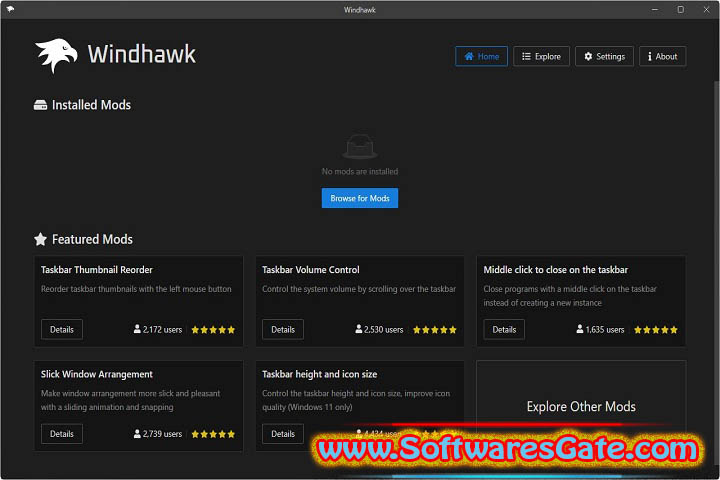Click the Browse for Mods button
Image resolution: width=720 pixels, height=480 pixels.
[360, 198]
